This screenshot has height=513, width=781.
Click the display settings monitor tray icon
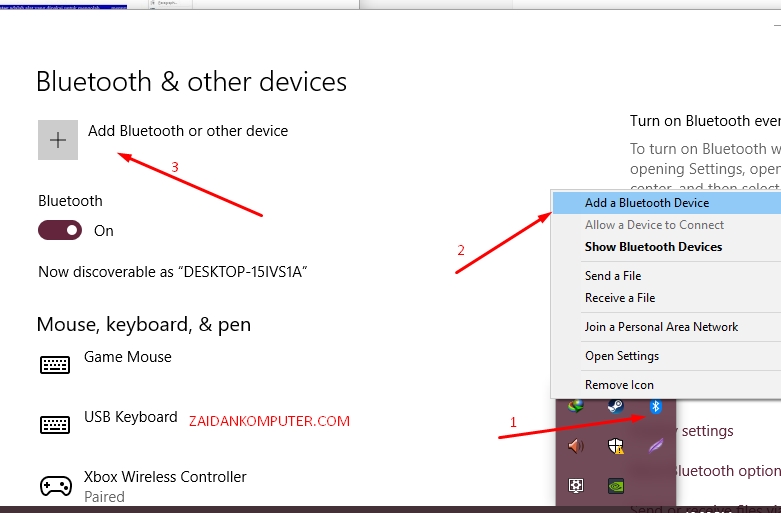(576, 486)
